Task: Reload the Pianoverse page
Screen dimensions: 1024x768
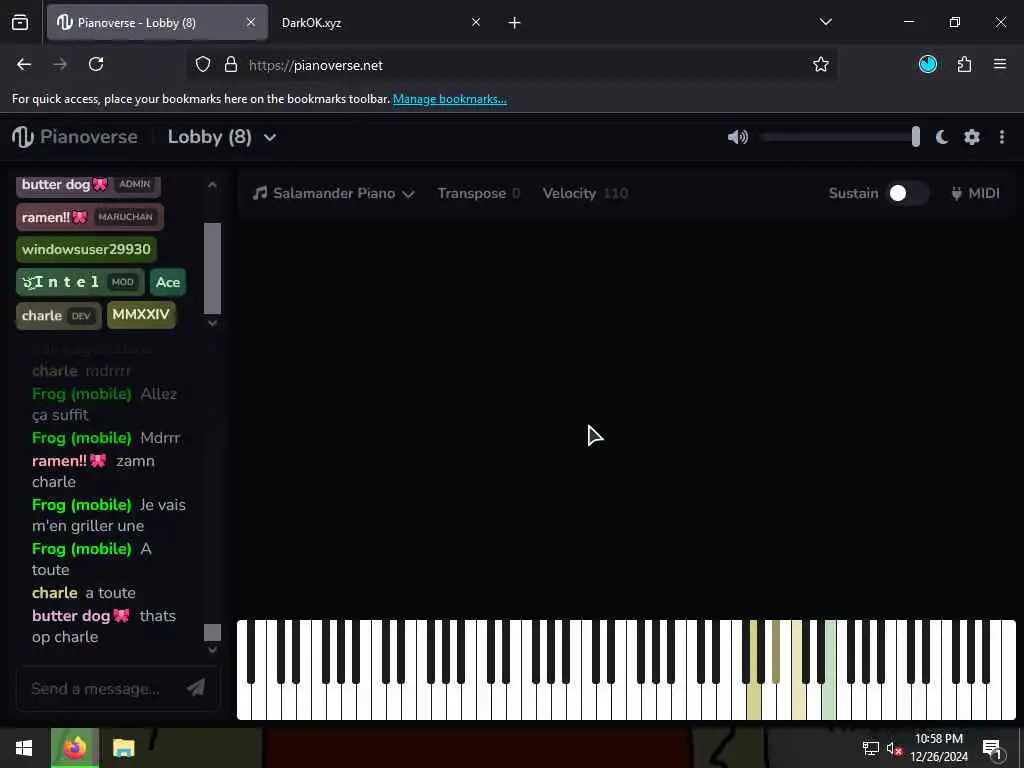Action: coord(96,65)
